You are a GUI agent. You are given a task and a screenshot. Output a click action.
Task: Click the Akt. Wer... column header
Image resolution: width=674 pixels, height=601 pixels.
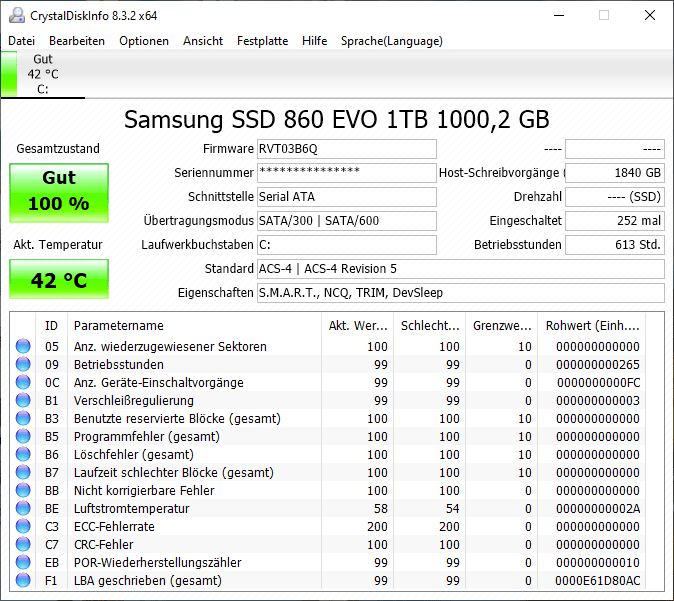coord(358,325)
